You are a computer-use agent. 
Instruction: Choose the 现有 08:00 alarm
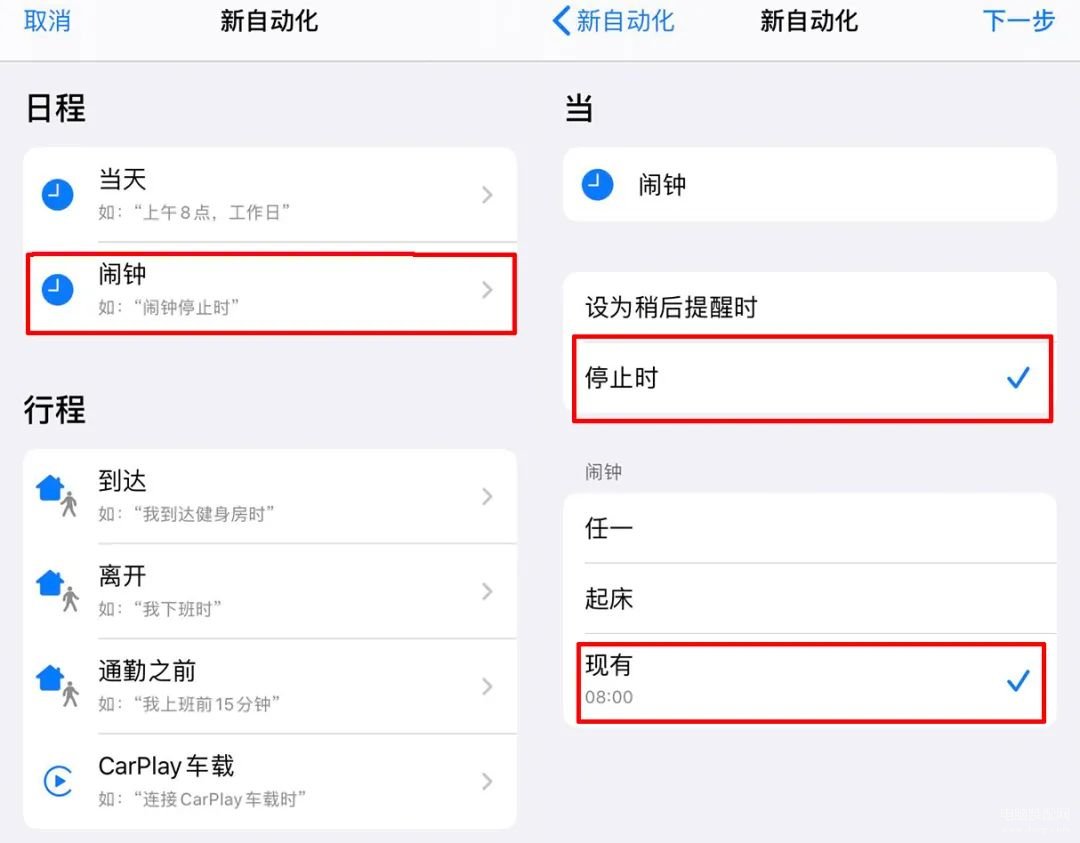pyautogui.click(x=811, y=682)
